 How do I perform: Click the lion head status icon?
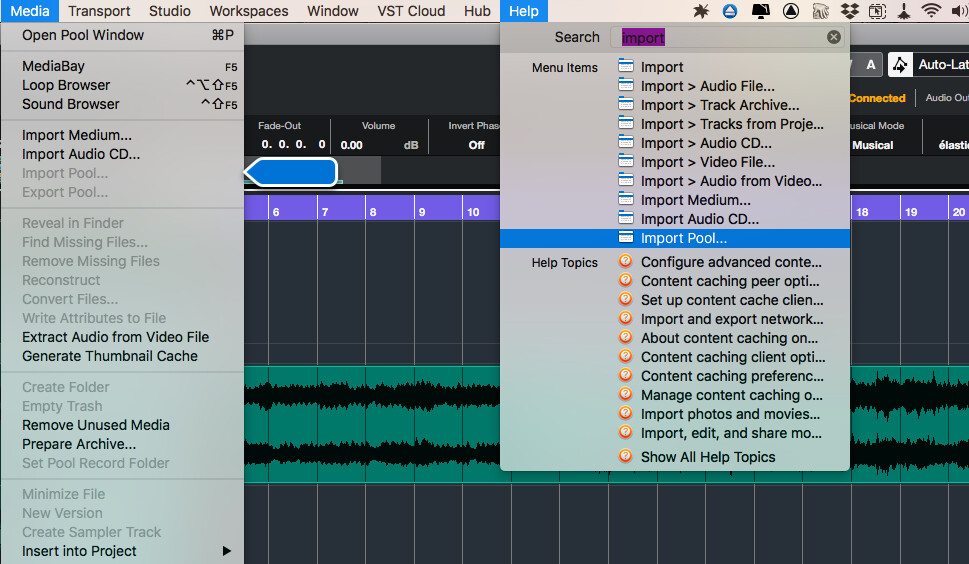(821, 11)
